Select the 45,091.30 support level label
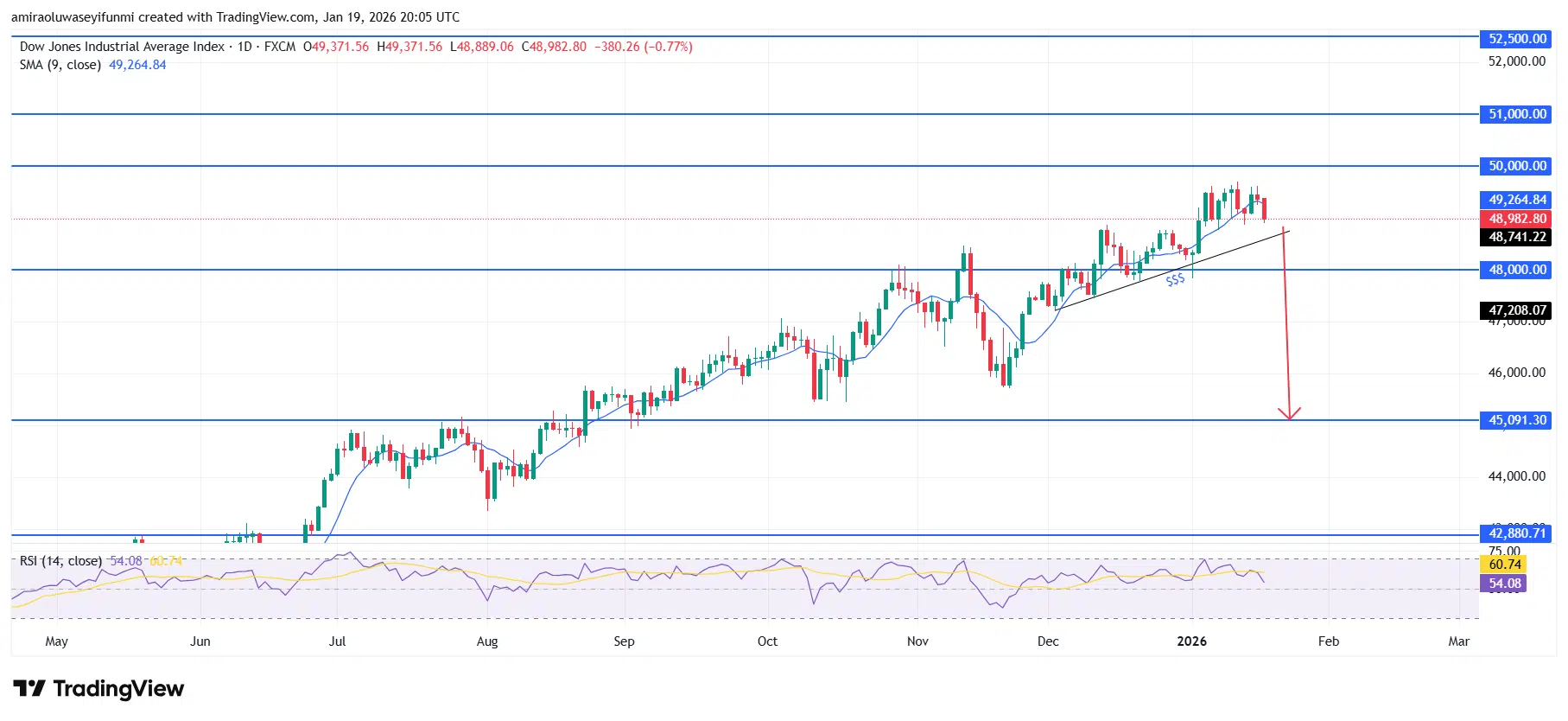The image size is (1568, 721). coord(1517,420)
